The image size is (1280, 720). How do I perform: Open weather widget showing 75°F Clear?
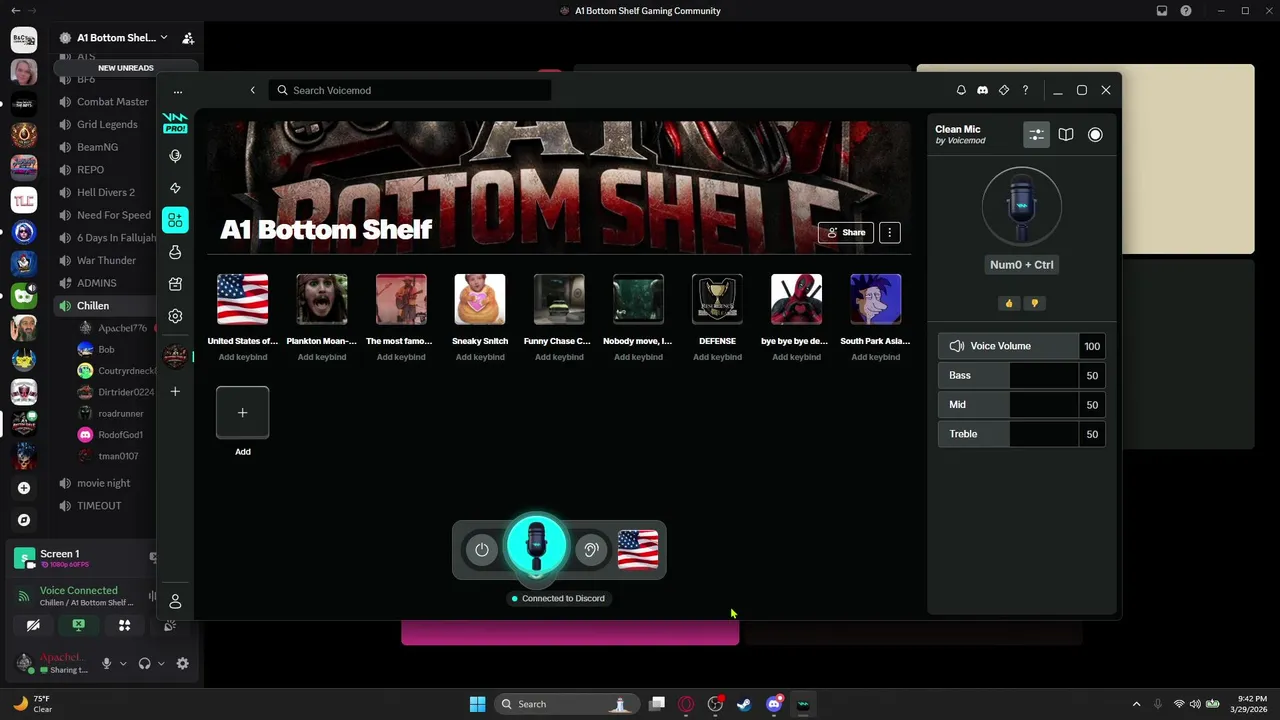[32, 704]
